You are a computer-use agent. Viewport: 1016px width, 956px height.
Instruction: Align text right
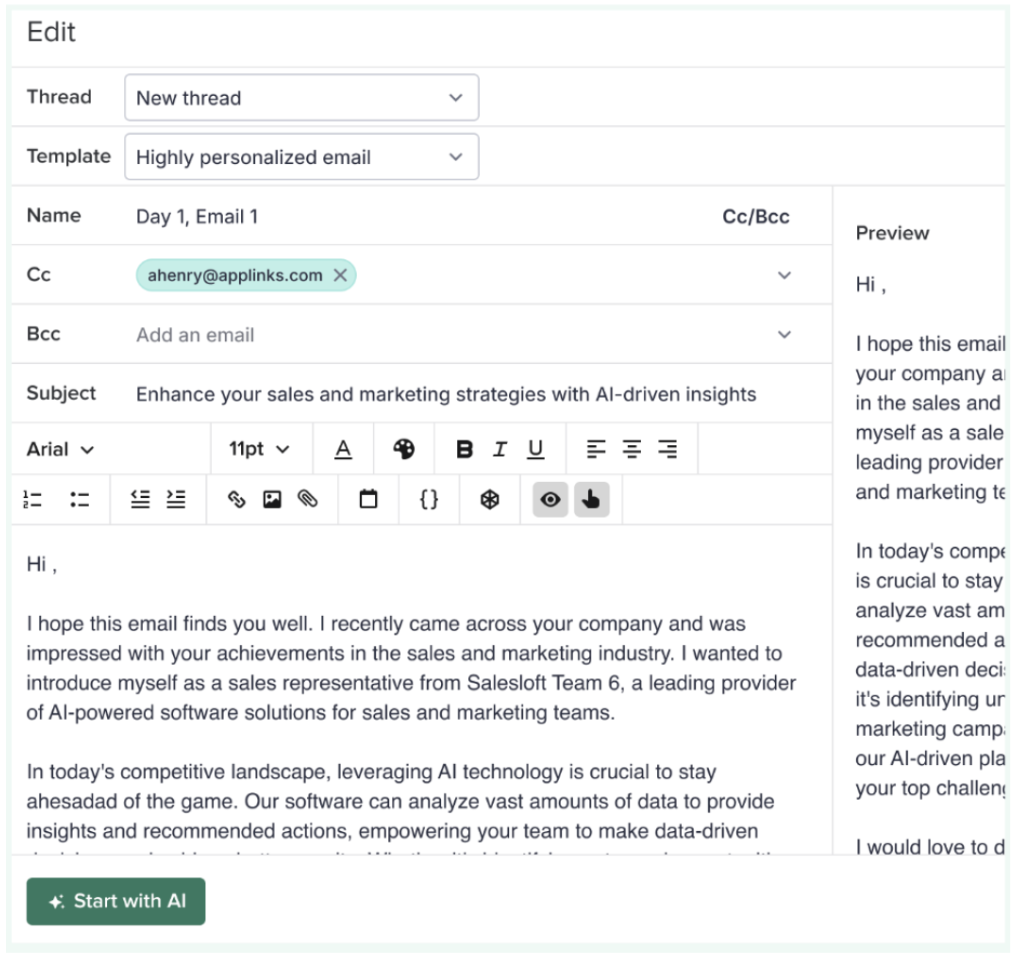(667, 449)
